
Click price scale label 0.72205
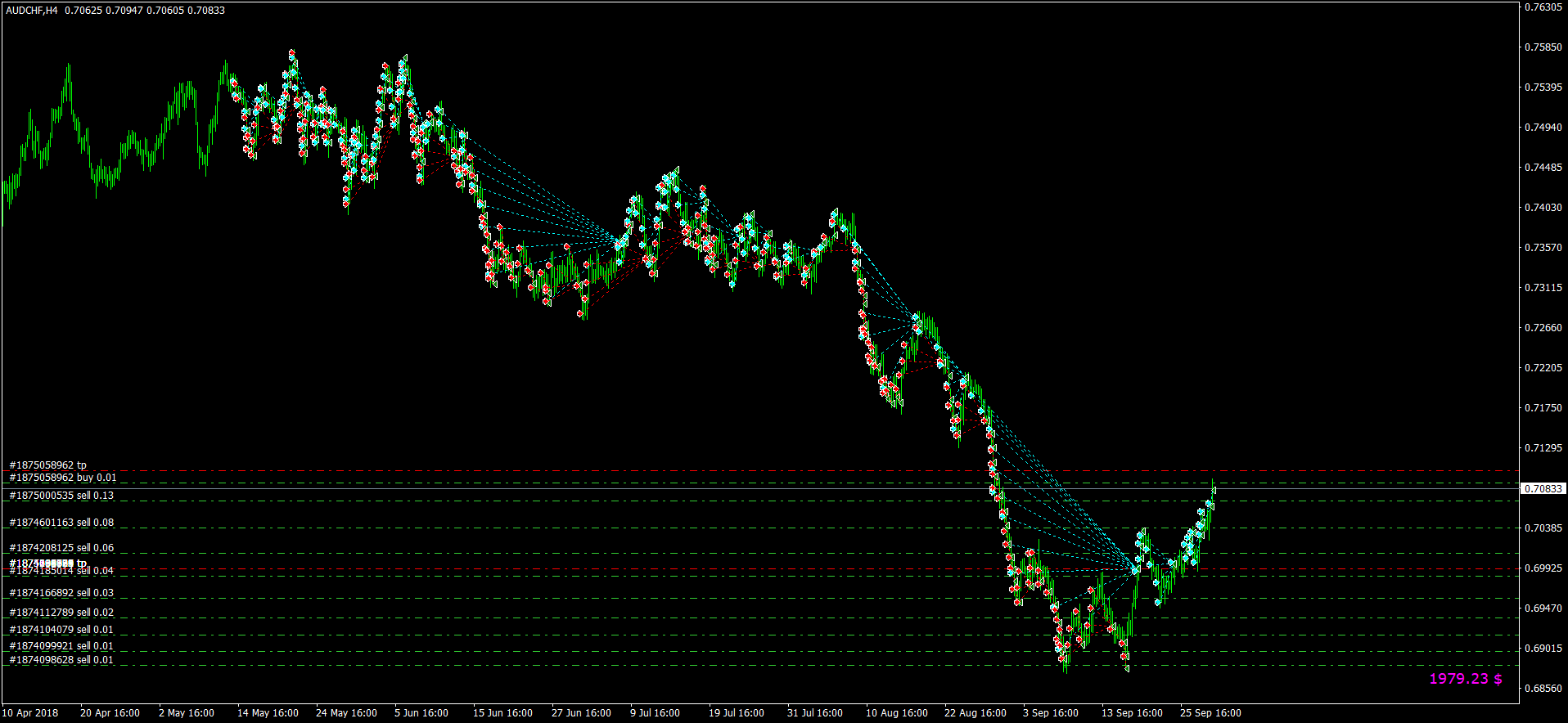[x=1543, y=368]
